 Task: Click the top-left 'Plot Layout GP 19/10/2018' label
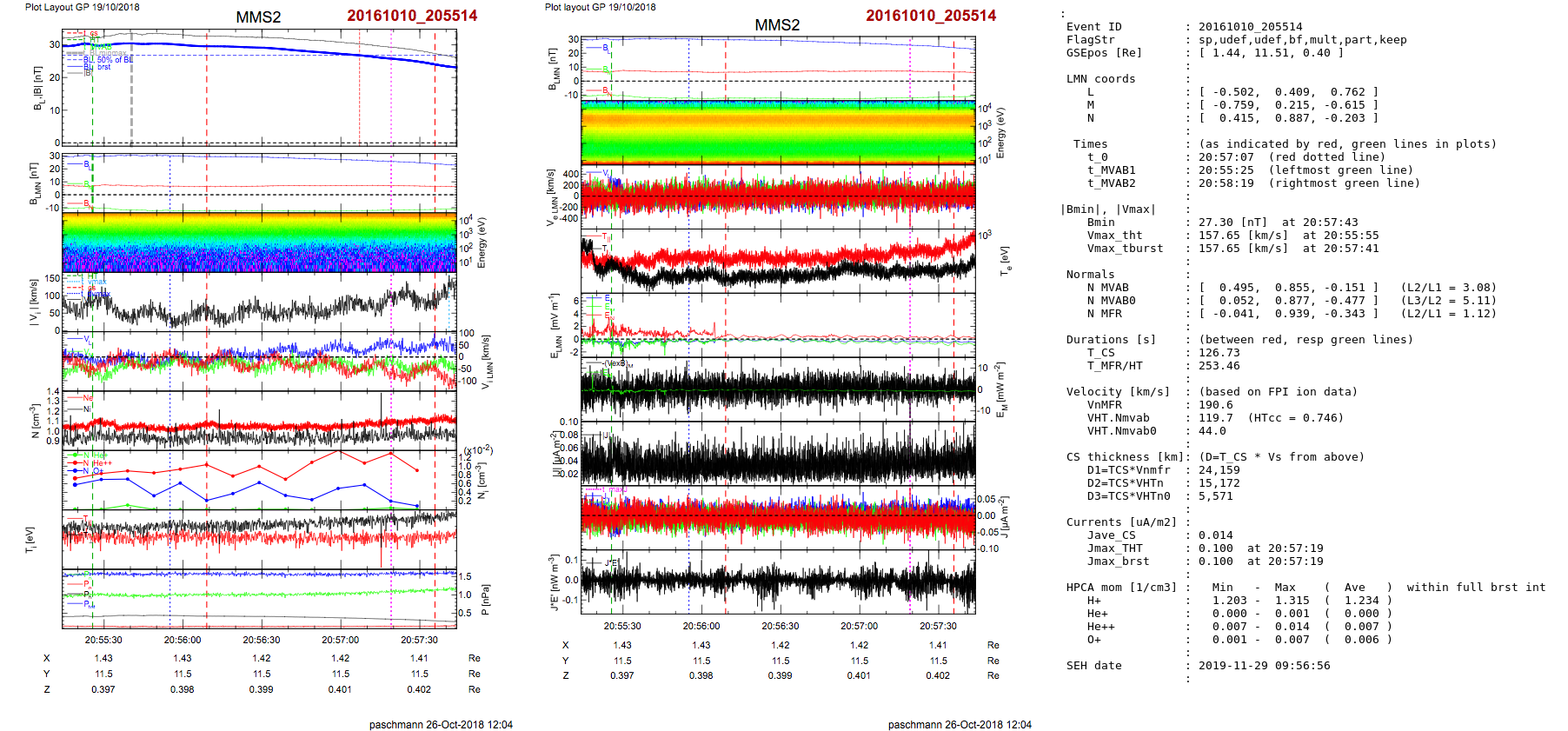pyautogui.click(x=83, y=7)
